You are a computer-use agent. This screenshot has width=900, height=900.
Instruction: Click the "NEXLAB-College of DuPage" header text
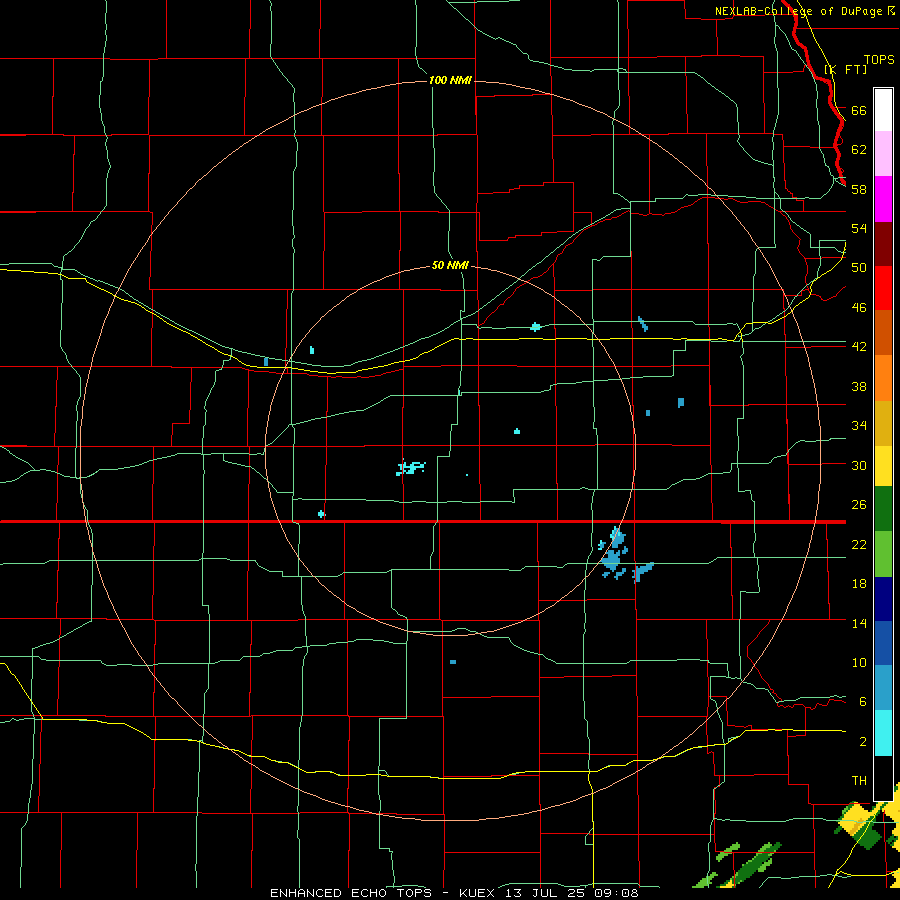coord(799,11)
